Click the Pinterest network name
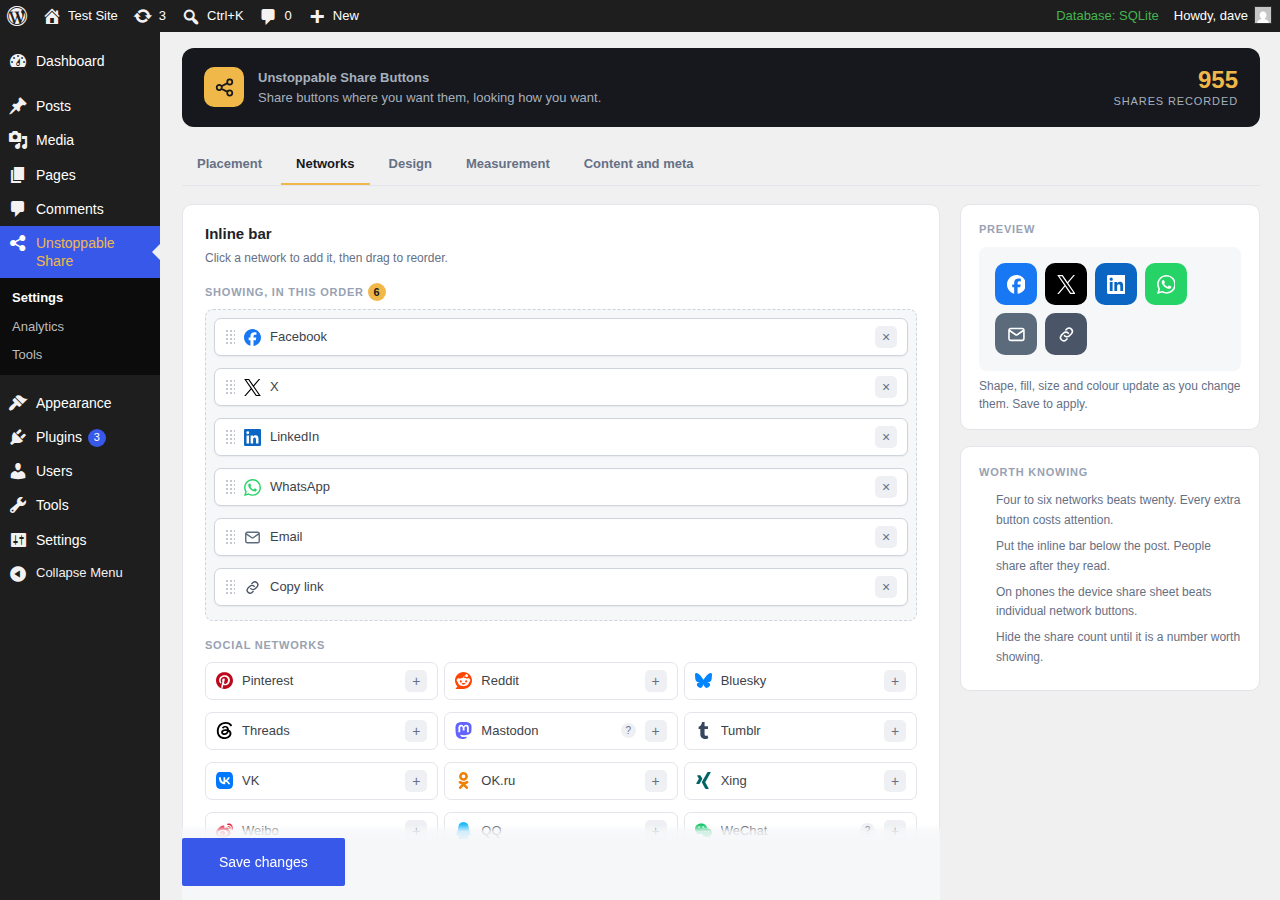The image size is (1280, 900). click(x=268, y=681)
